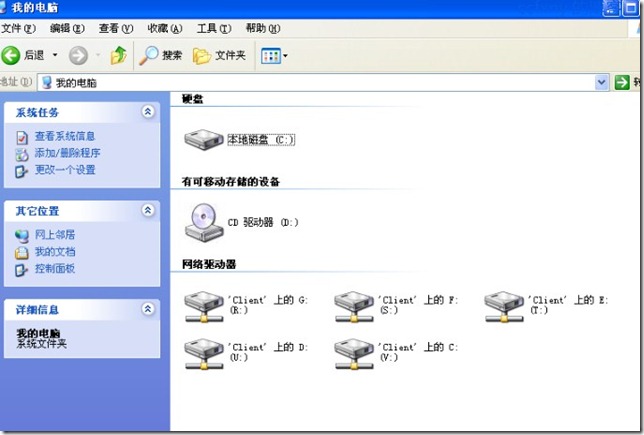Select the CD drive (D:) icon

pyautogui.click(x=204, y=222)
